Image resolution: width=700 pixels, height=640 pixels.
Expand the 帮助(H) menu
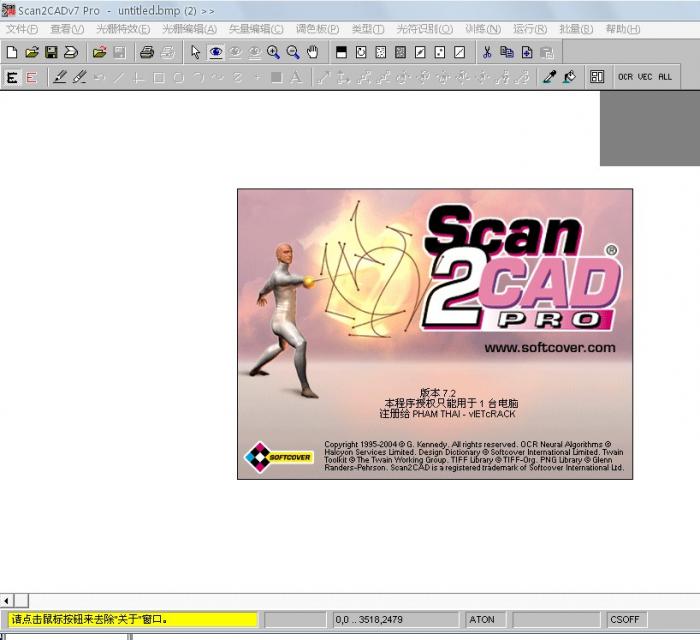click(623, 29)
